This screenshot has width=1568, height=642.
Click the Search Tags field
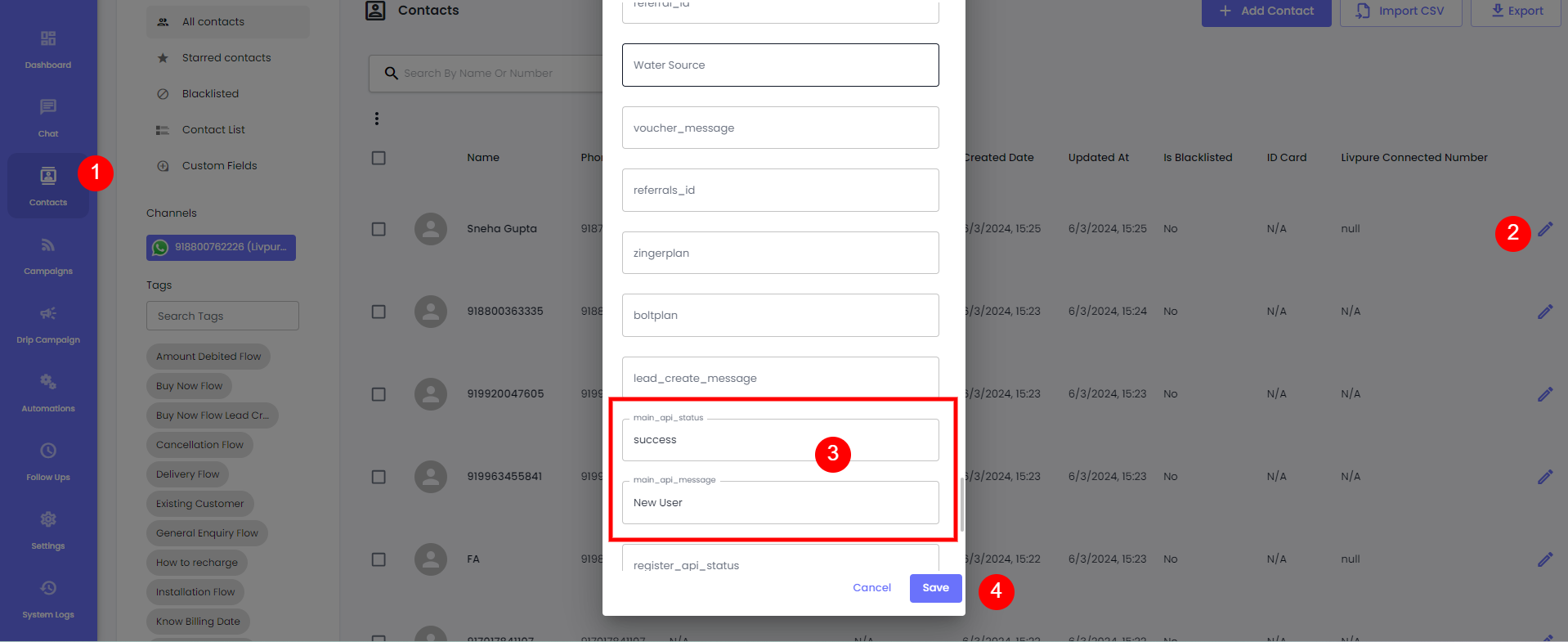[x=222, y=316]
